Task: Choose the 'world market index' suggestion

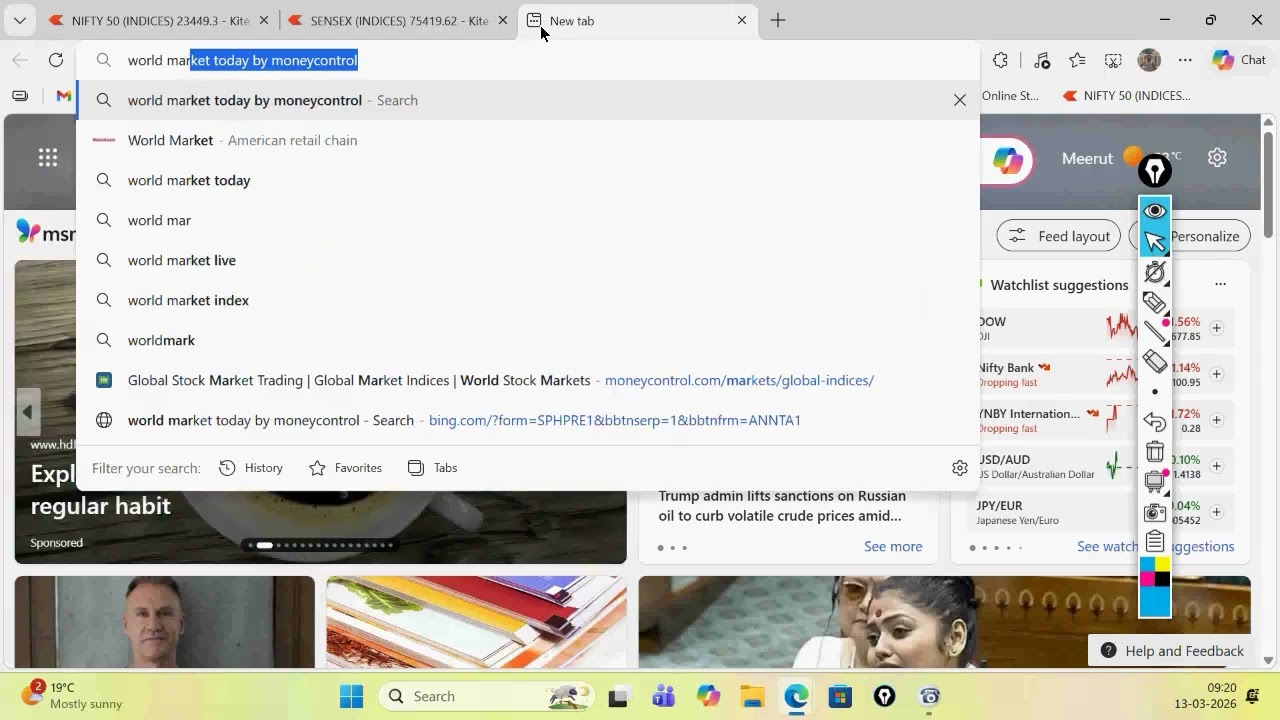Action: click(528, 300)
